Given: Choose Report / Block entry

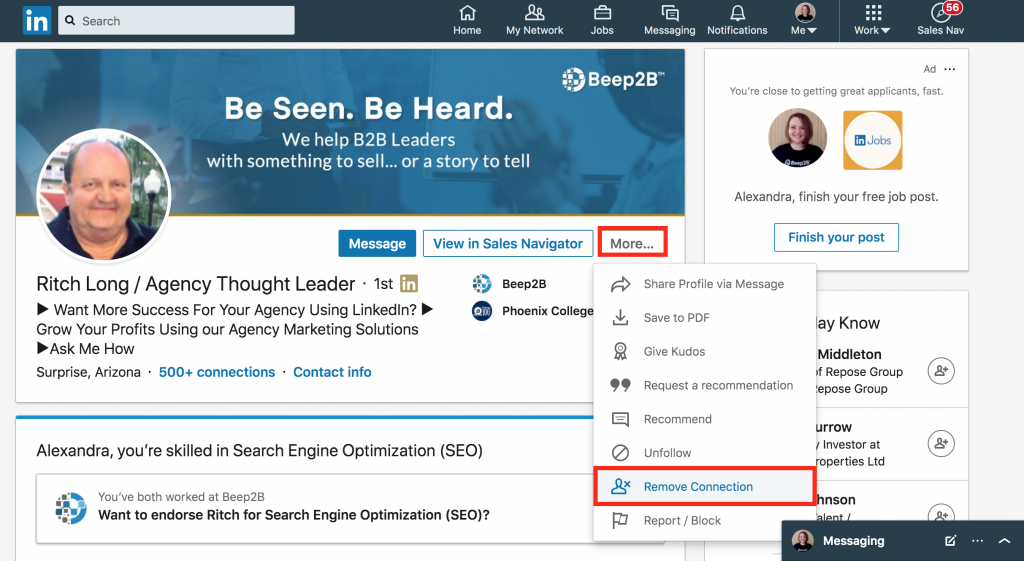Looking at the screenshot, I should pos(705,521).
